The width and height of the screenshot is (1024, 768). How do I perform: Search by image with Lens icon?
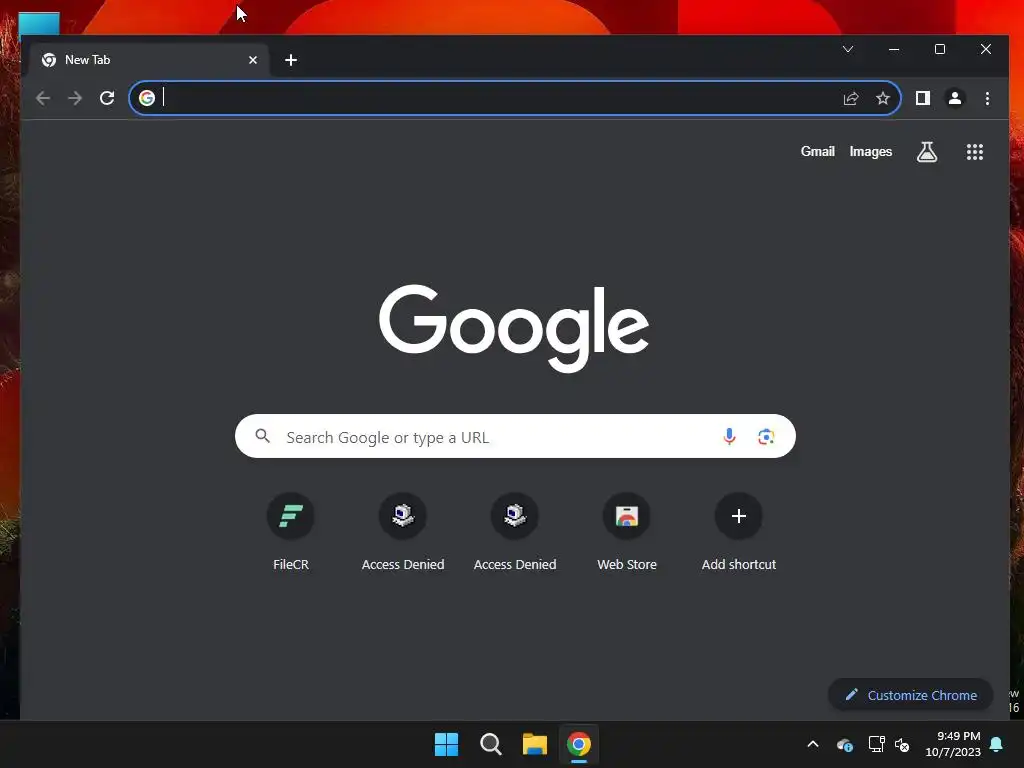(766, 436)
